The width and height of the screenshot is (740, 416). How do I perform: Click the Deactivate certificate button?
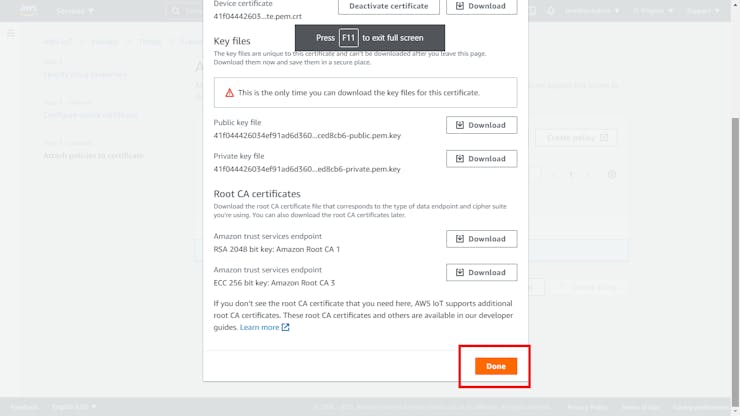tap(387, 6)
